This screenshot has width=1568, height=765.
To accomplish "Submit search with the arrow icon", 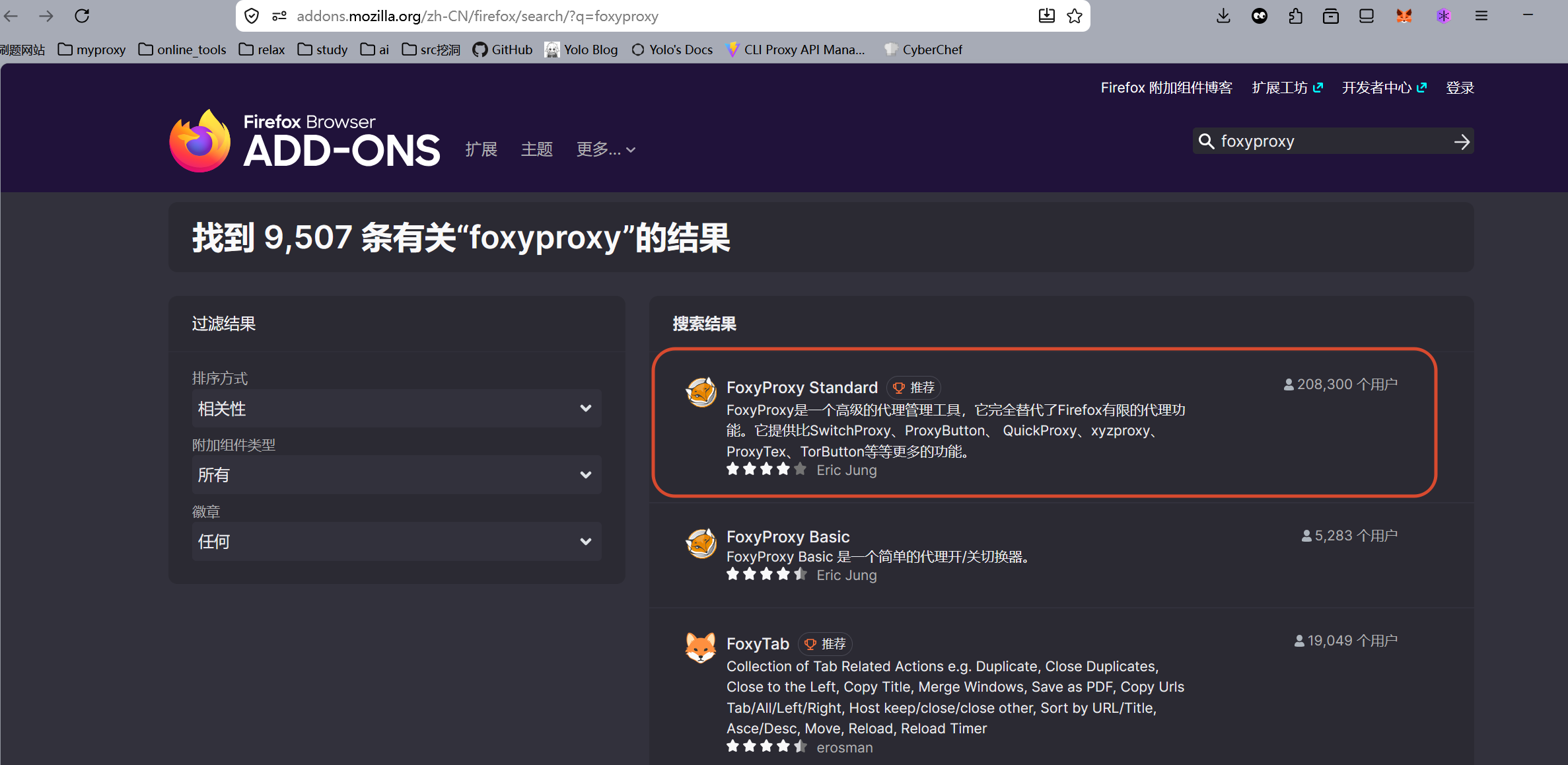I will tap(1461, 141).
